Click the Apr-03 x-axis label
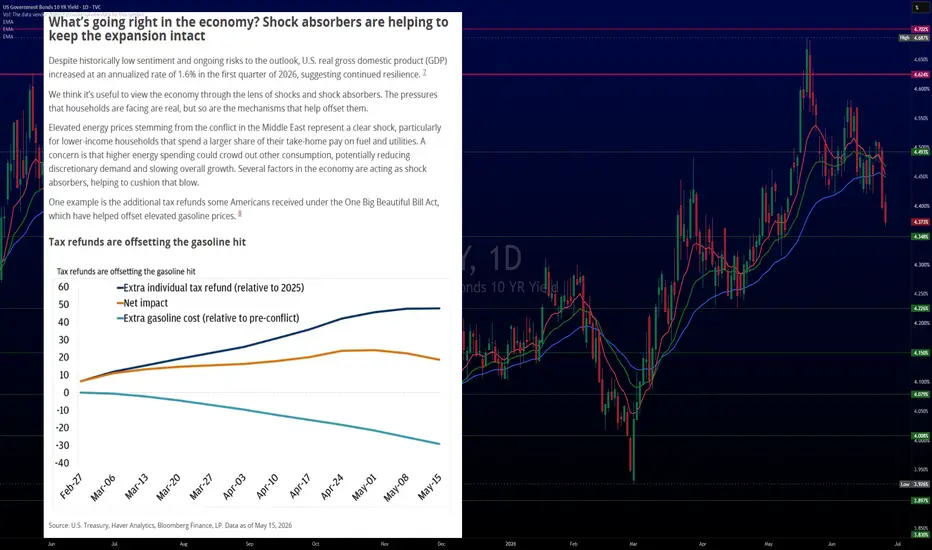This screenshot has height=550, width=932. point(234,486)
